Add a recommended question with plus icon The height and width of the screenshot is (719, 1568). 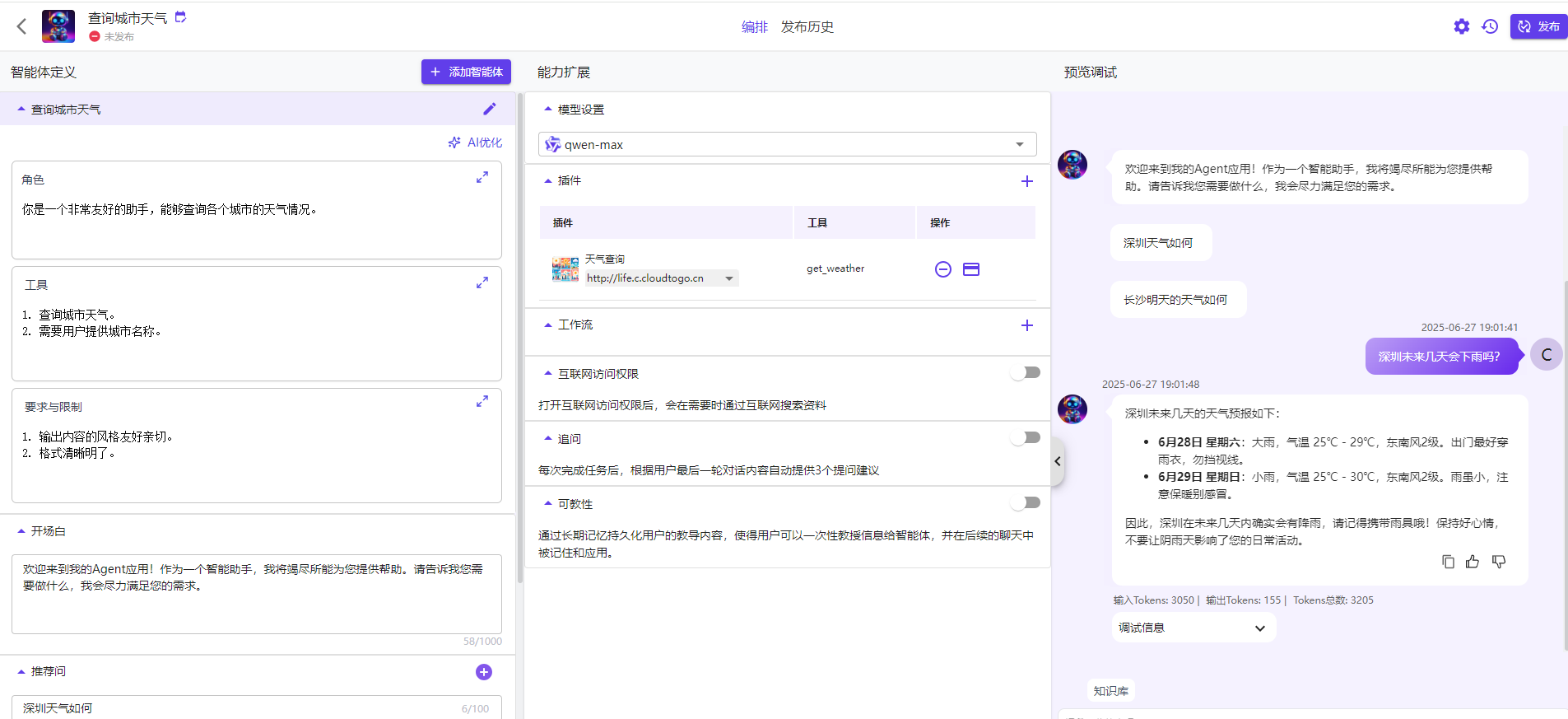coord(484,672)
